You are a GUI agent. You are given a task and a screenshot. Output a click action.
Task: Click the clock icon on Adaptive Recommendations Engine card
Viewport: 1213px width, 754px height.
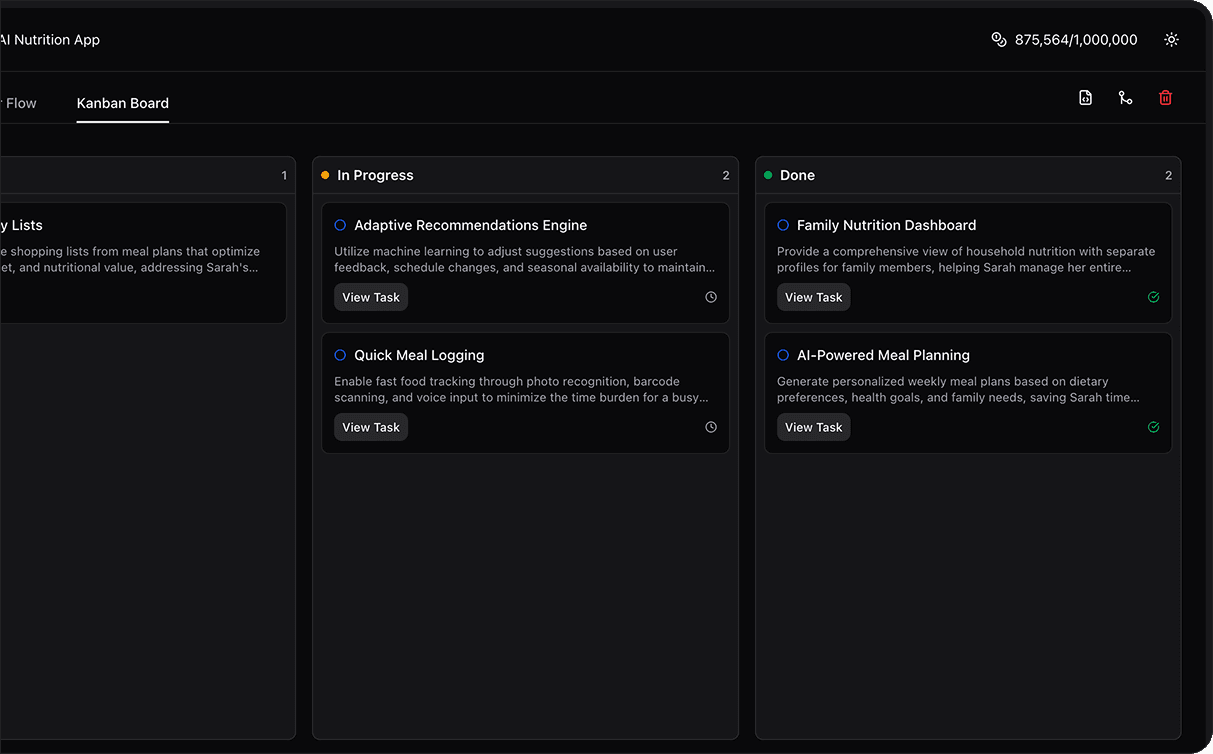click(710, 297)
